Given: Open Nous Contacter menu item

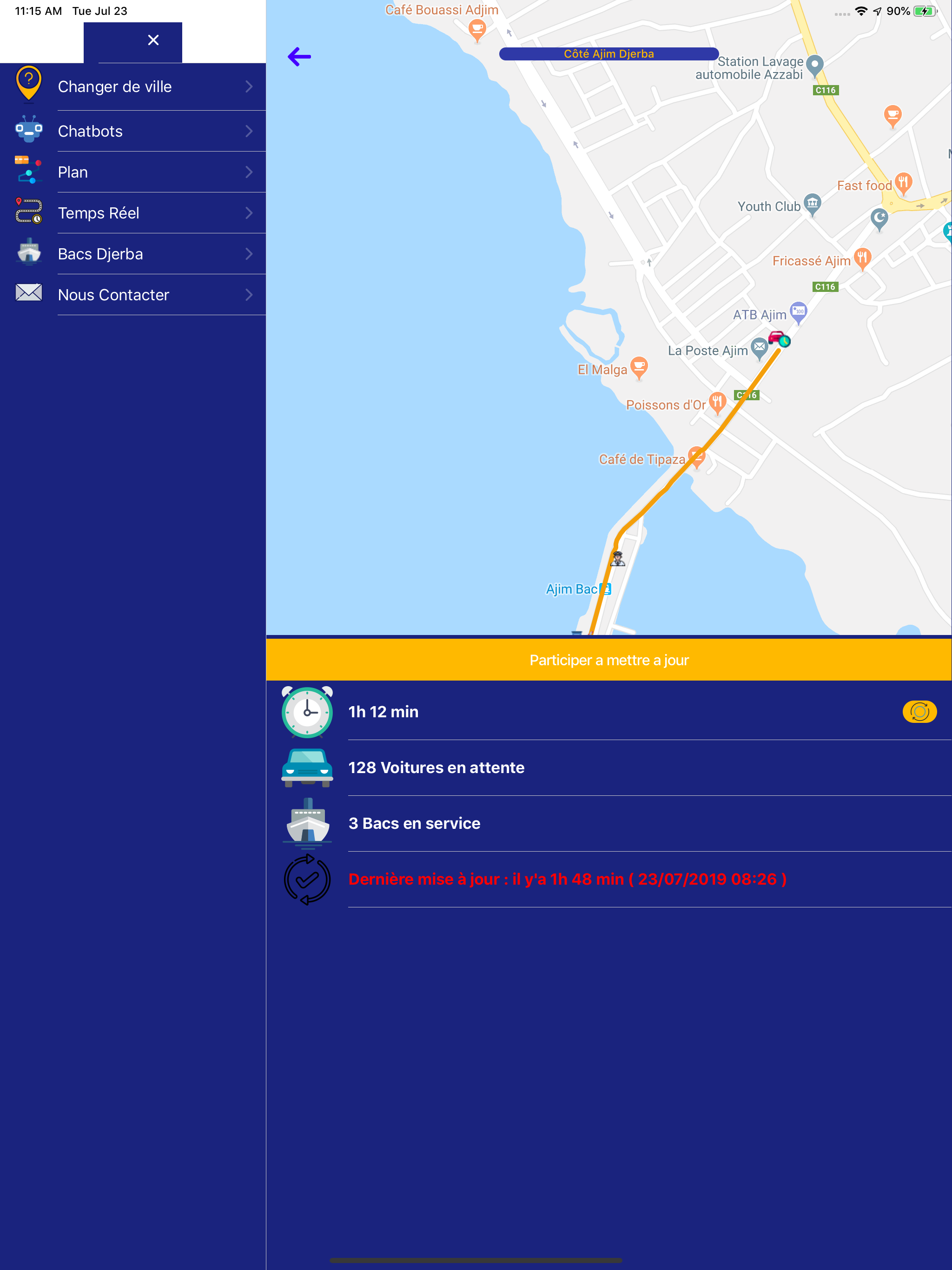Looking at the screenshot, I should (132, 295).
